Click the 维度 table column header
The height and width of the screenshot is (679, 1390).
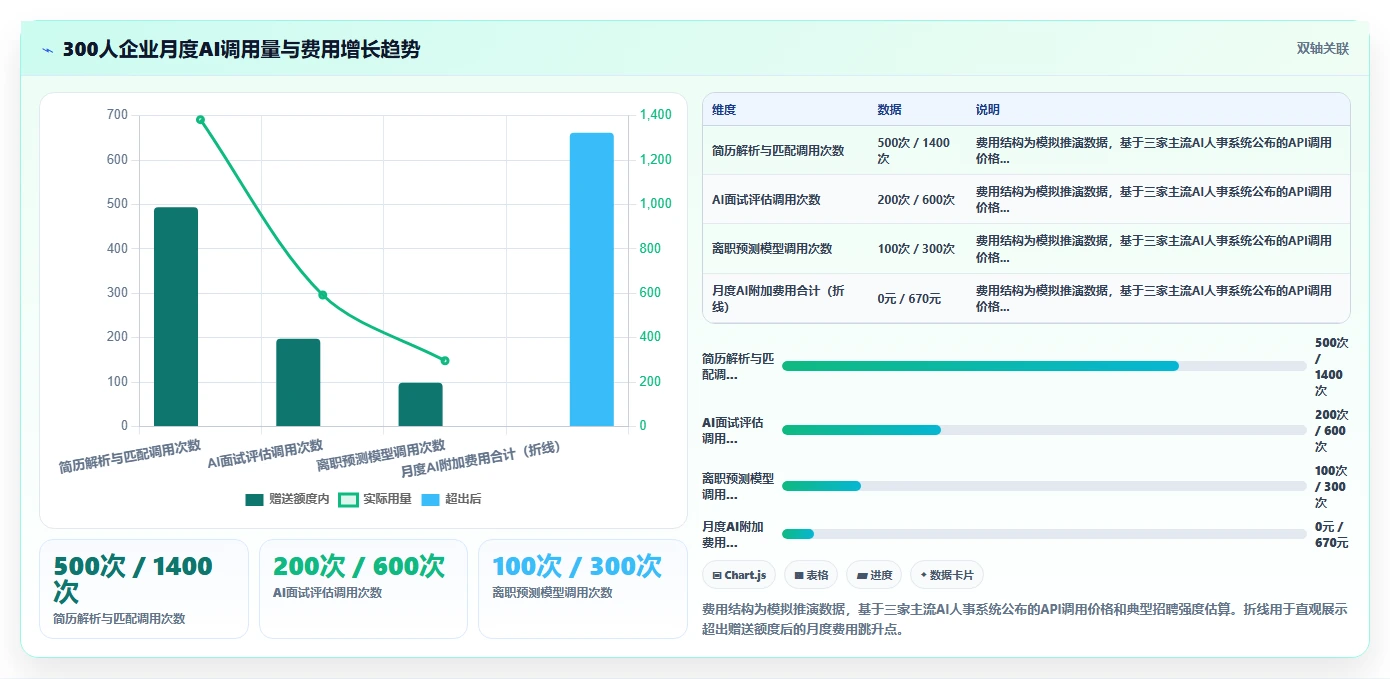[x=724, y=110]
